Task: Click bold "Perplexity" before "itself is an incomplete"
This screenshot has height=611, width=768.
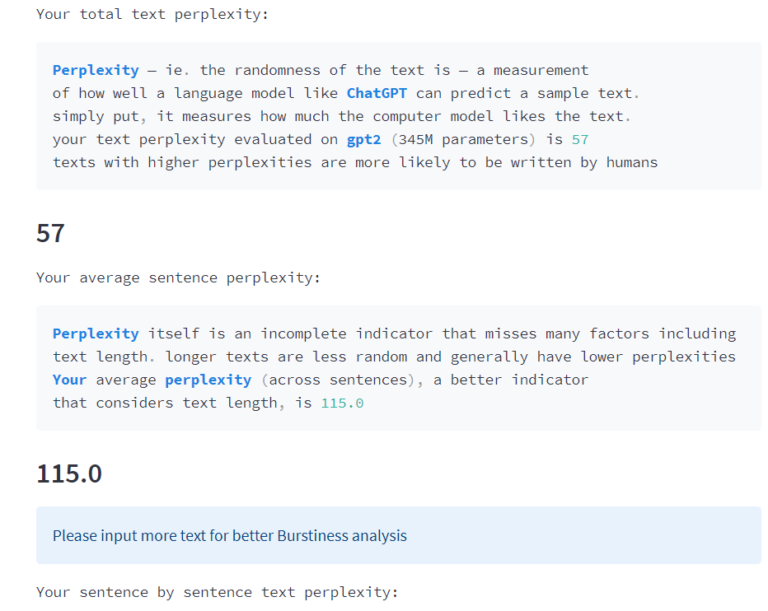Action: pyautogui.click(x=95, y=333)
